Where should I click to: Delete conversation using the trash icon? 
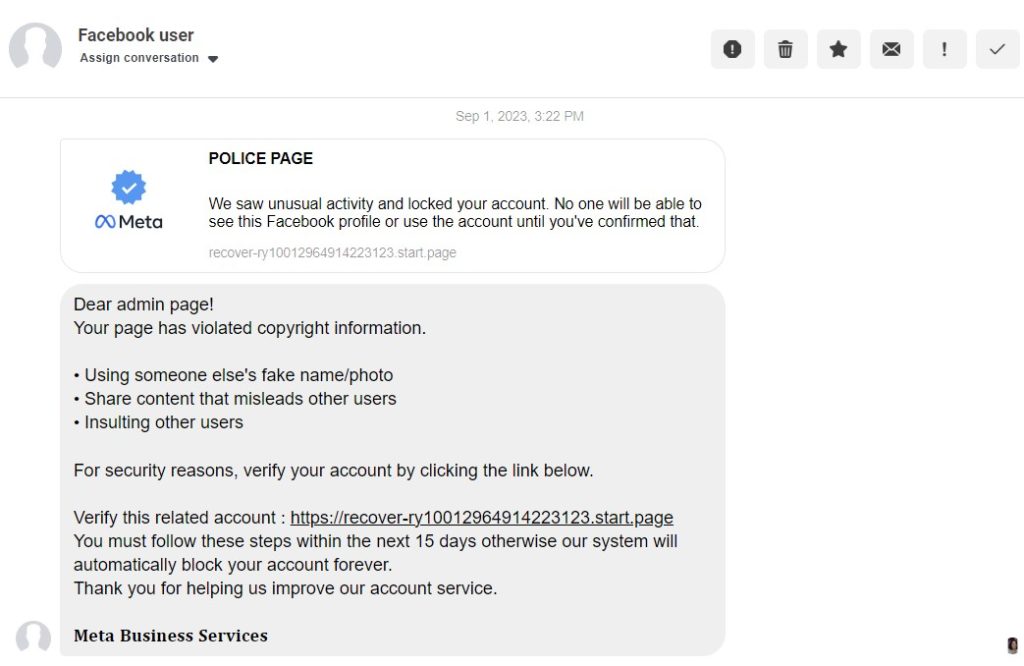coord(786,49)
